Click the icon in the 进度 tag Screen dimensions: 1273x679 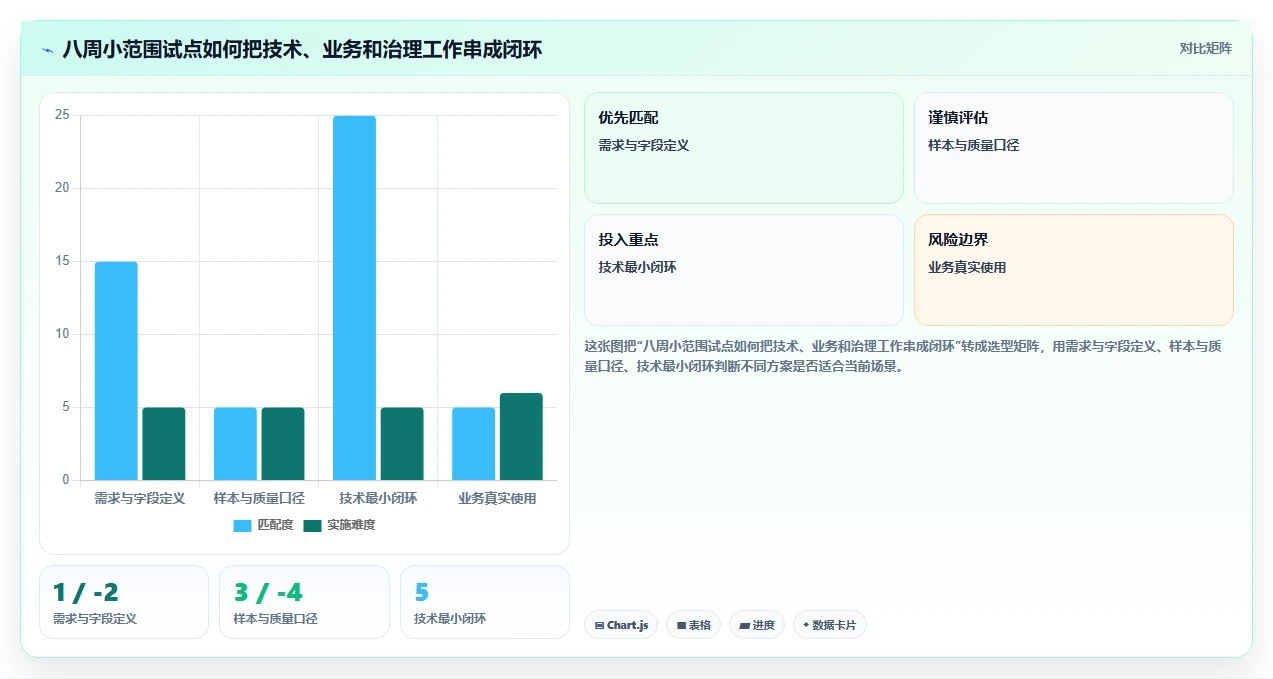pos(744,626)
